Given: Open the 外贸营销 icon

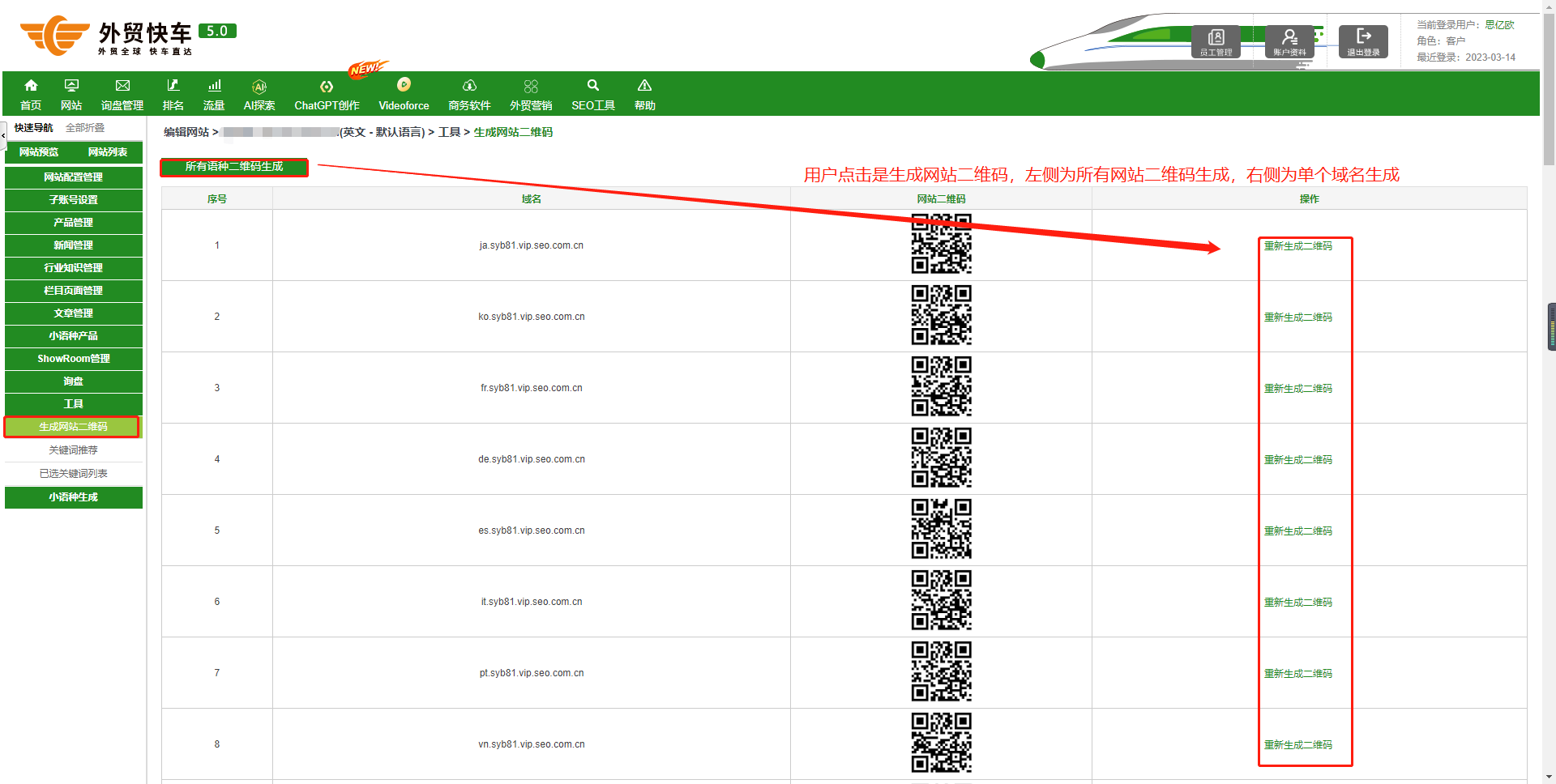Looking at the screenshot, I should [531, 86].
